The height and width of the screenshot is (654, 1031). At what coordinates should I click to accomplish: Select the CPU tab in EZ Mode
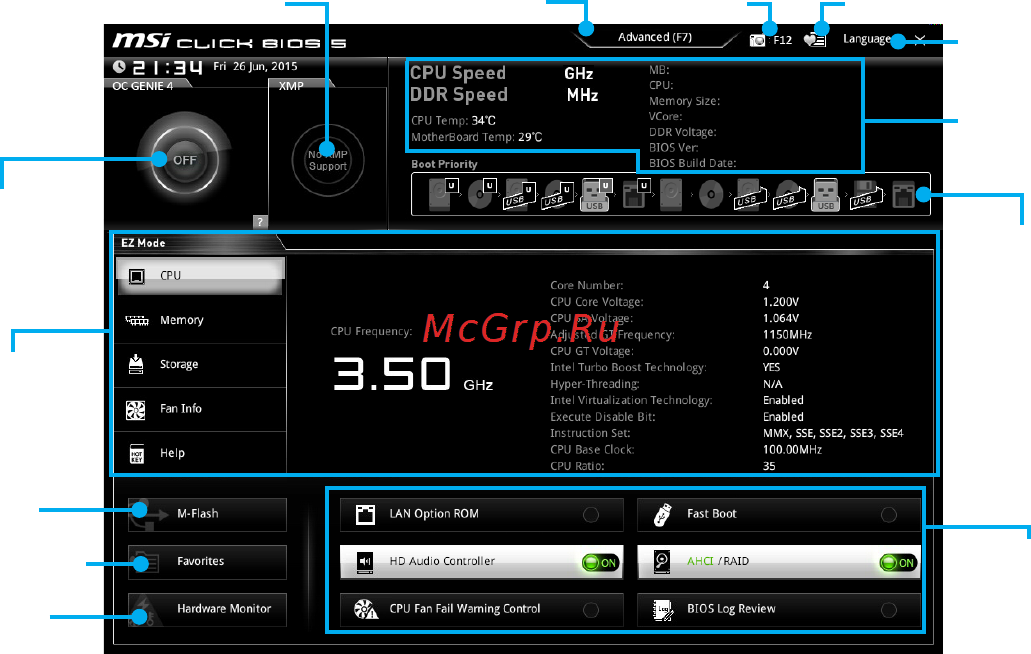[x=200, y=275]
